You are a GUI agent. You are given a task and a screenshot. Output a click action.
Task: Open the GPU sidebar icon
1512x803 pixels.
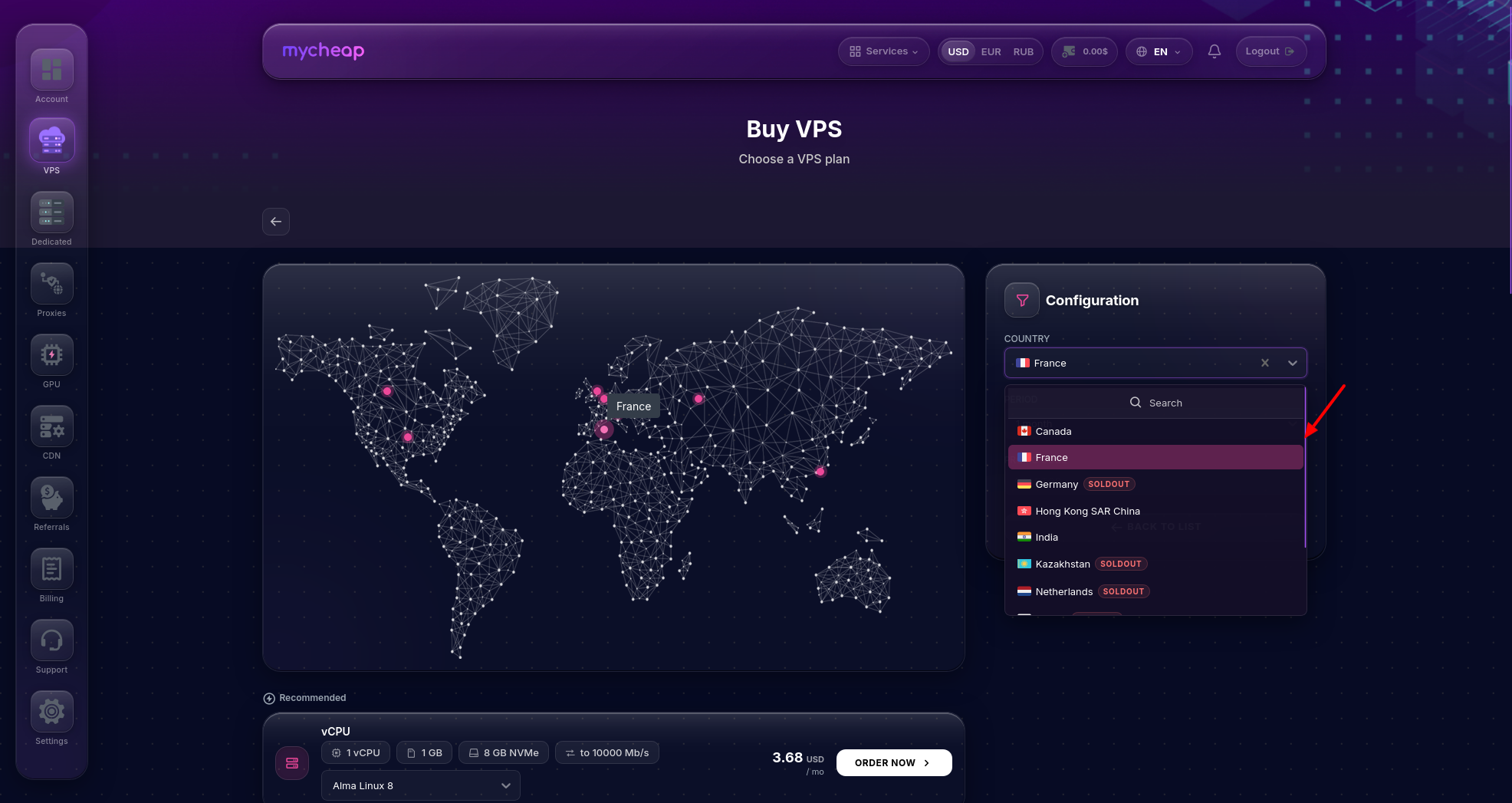point(51,355)
